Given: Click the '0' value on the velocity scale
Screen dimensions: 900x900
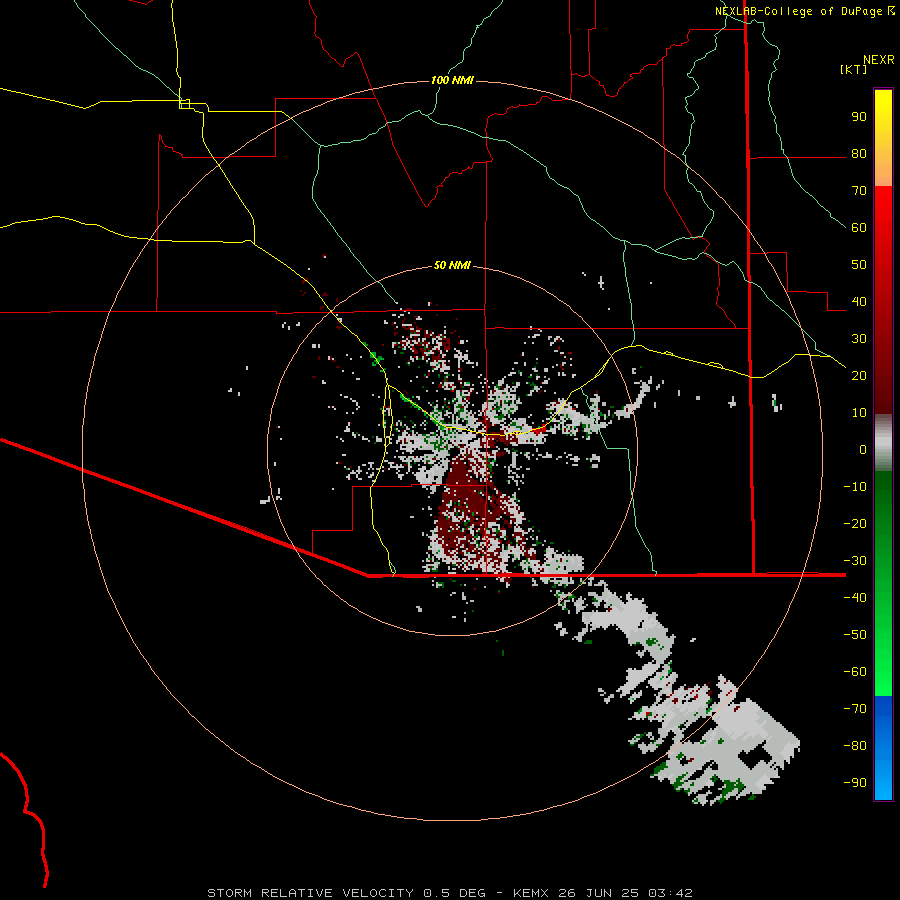Looking at the screenshot, I should coord(863,449).
